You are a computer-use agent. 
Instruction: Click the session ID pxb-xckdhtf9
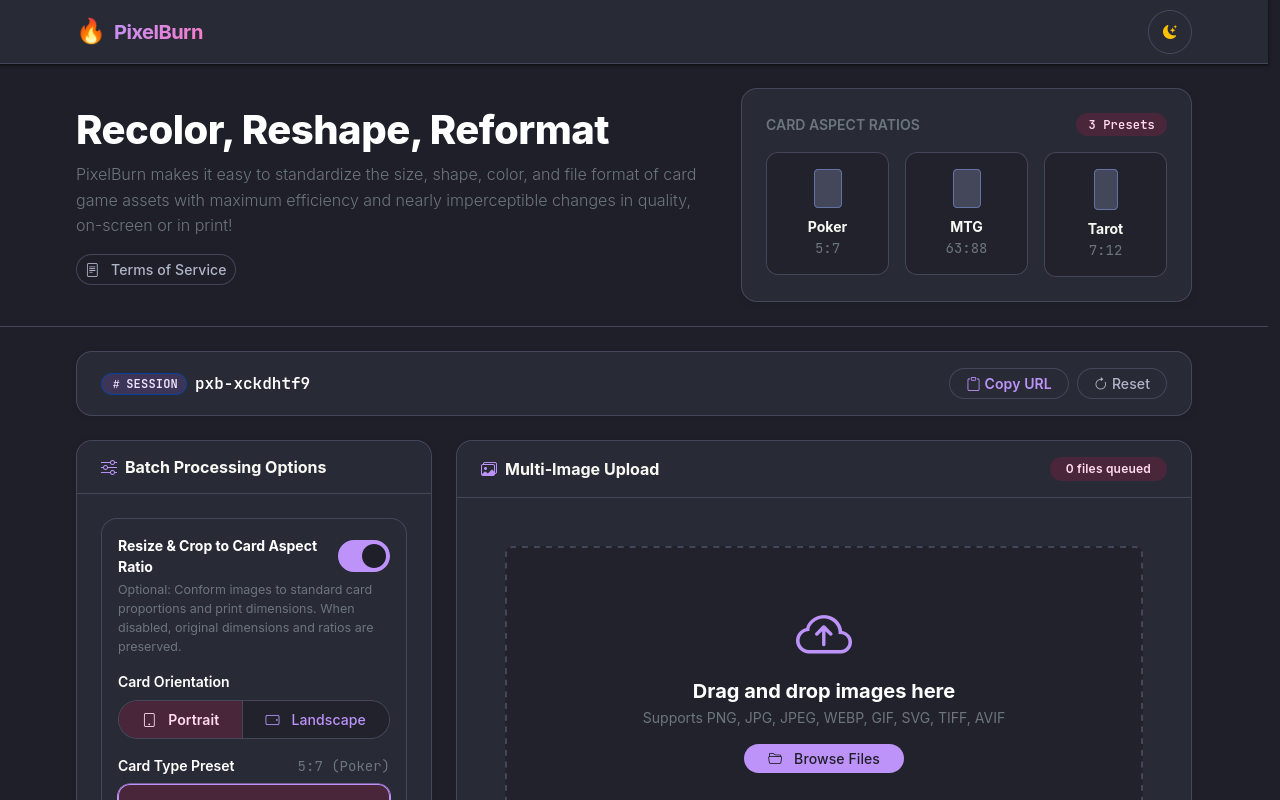252,383
